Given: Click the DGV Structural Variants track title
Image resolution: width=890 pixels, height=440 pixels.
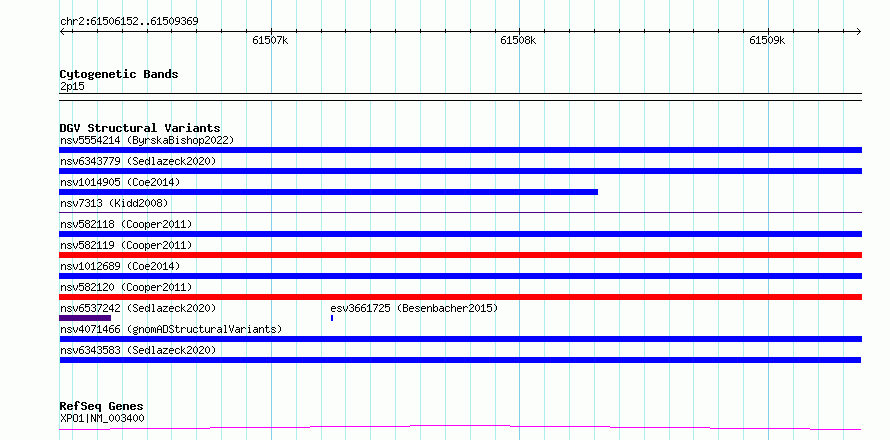Looking at the screenshot, I should [x=140, y=128].
